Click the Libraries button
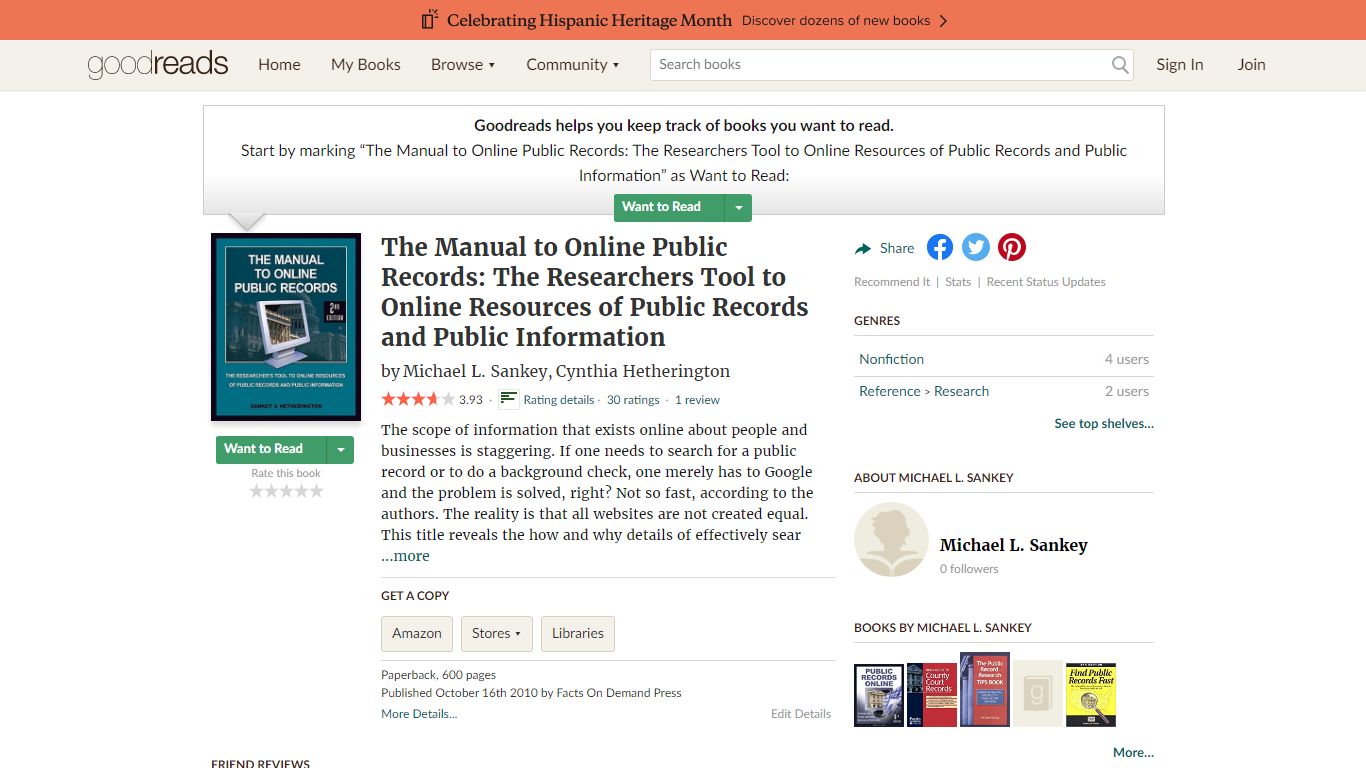The image size is (1366, 768). click(x=578, y=633)
